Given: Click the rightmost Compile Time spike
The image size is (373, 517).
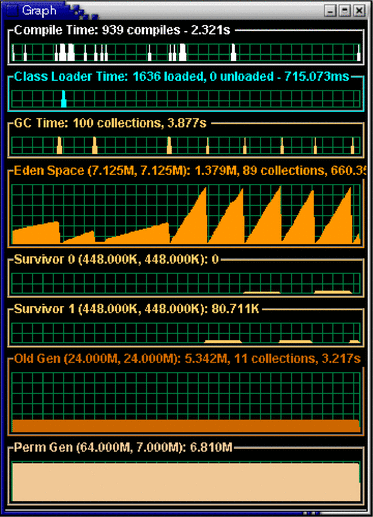Looking at the screenshot, I should 359,52.
